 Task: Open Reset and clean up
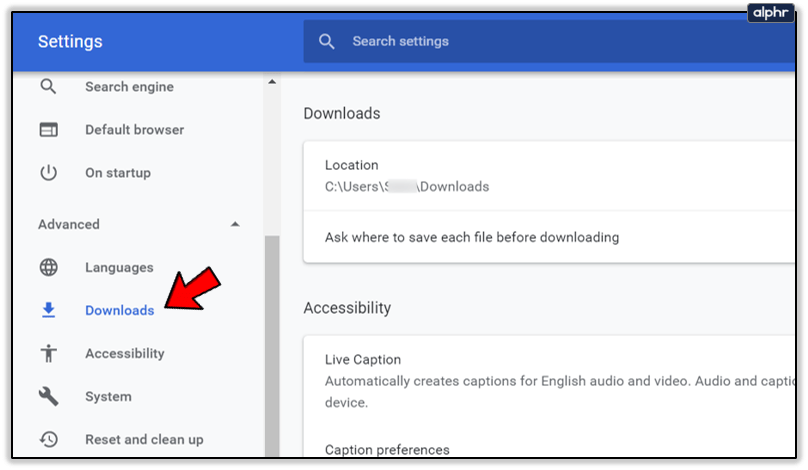(x=144, y=440)
